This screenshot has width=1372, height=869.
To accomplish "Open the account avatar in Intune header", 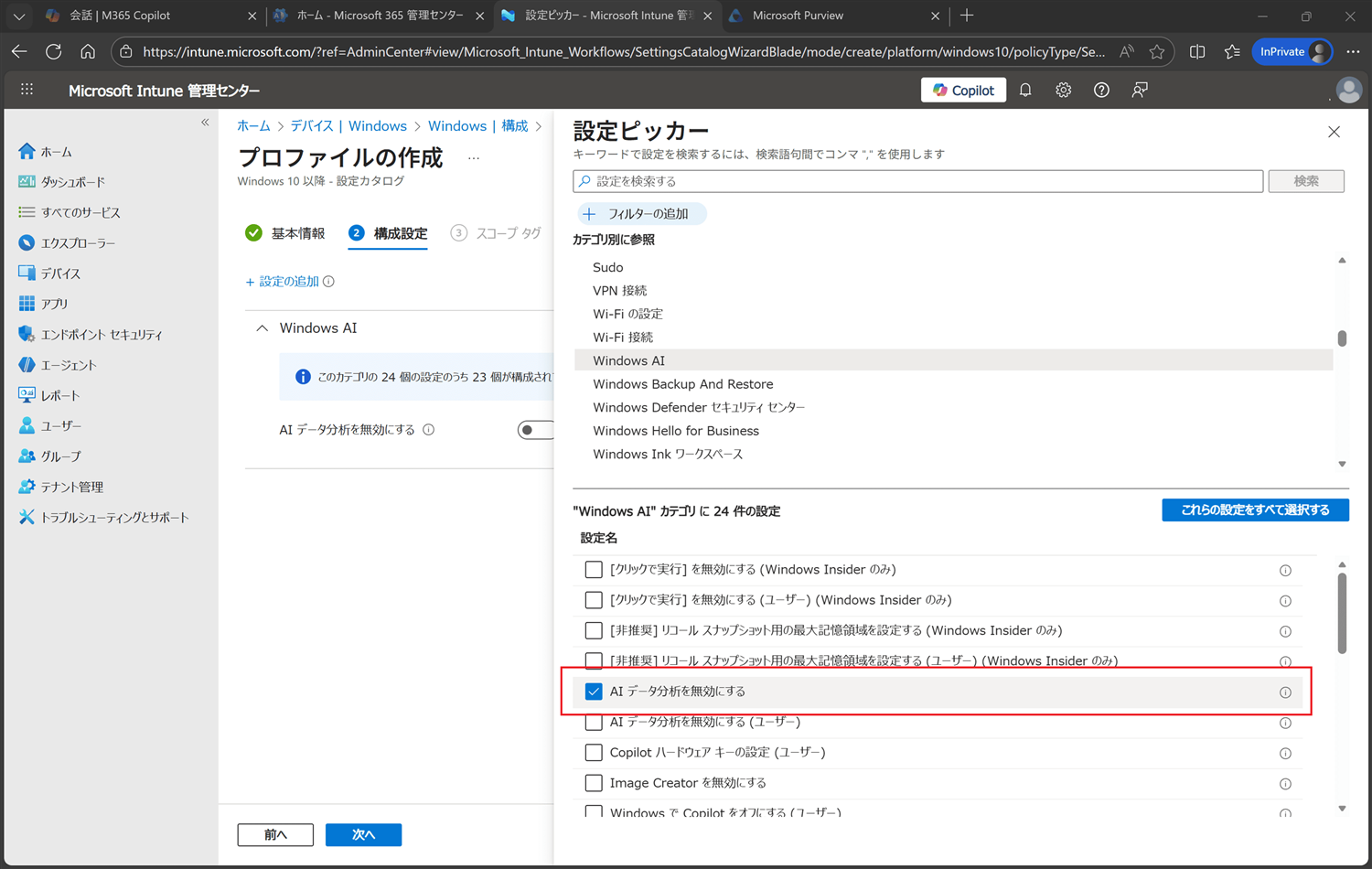I will pos(1348,90).
